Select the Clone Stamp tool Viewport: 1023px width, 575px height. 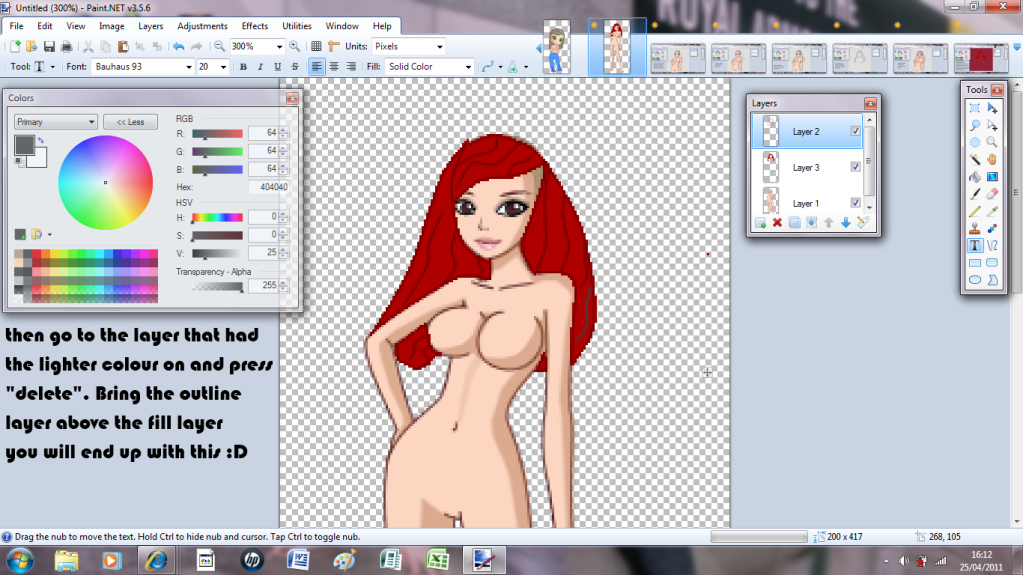point(975,228)
